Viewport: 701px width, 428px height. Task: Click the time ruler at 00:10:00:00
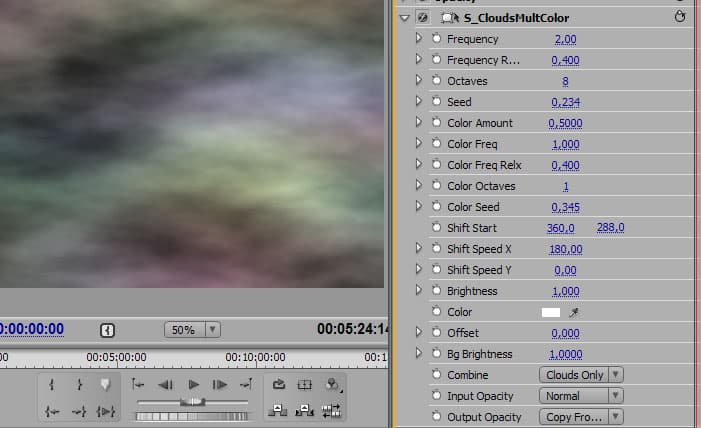255,357
